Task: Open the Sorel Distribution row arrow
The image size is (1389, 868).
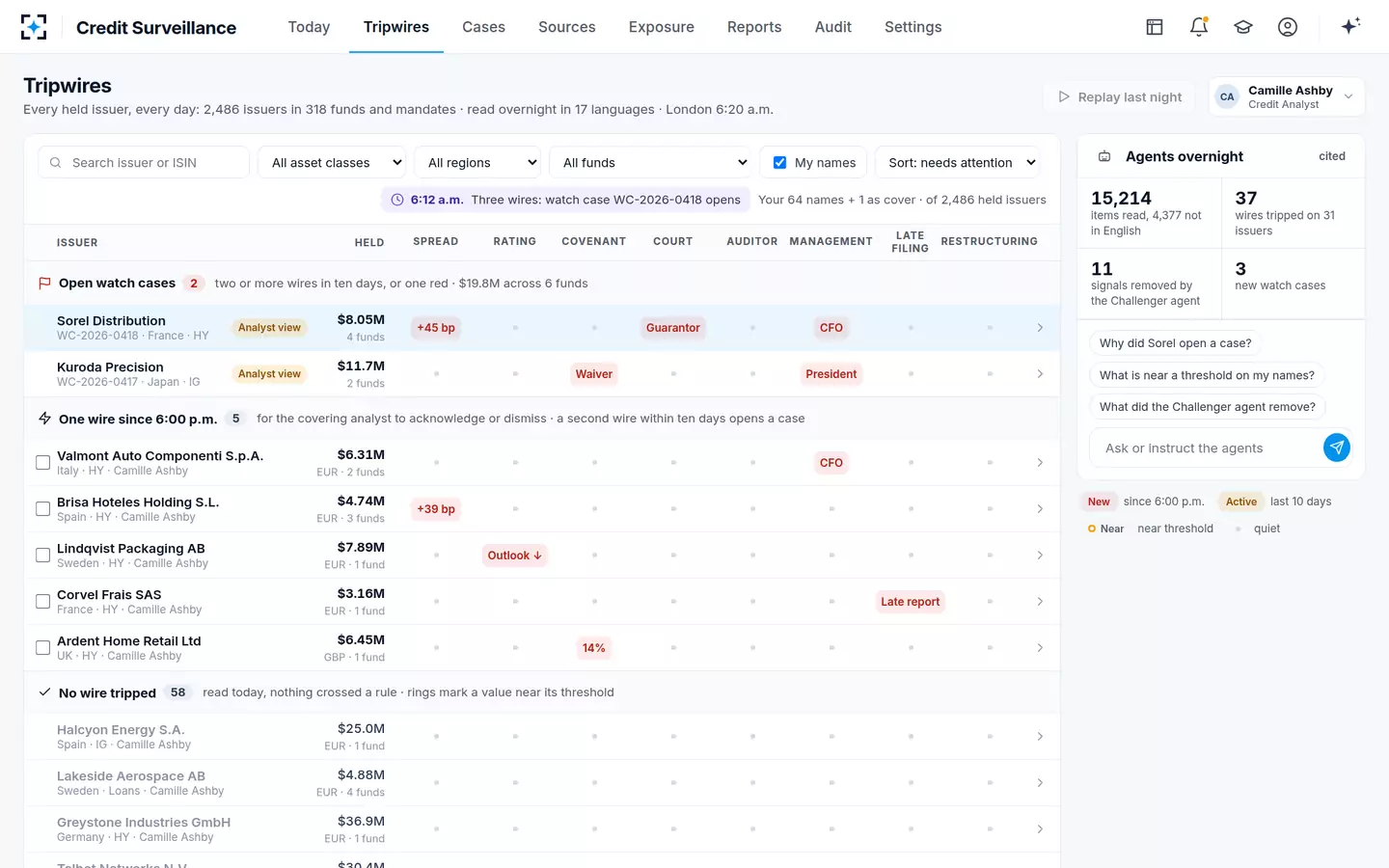Action: 1040,328
